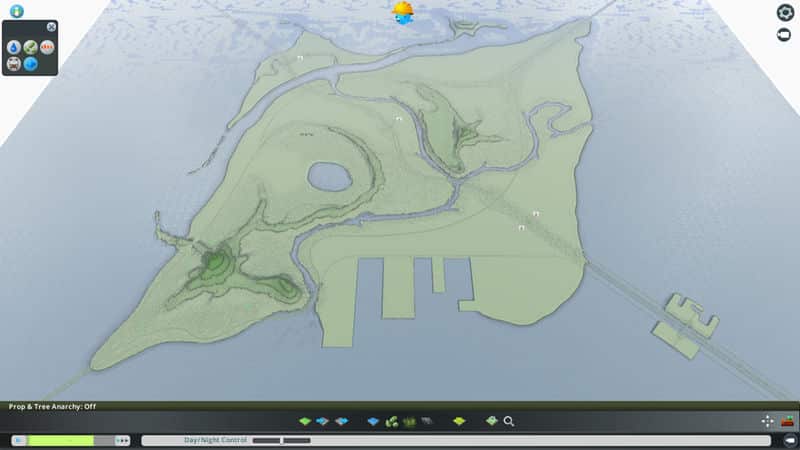Select the water drop info view
This screenshot has height=450, width=800.
coord(14,47)
